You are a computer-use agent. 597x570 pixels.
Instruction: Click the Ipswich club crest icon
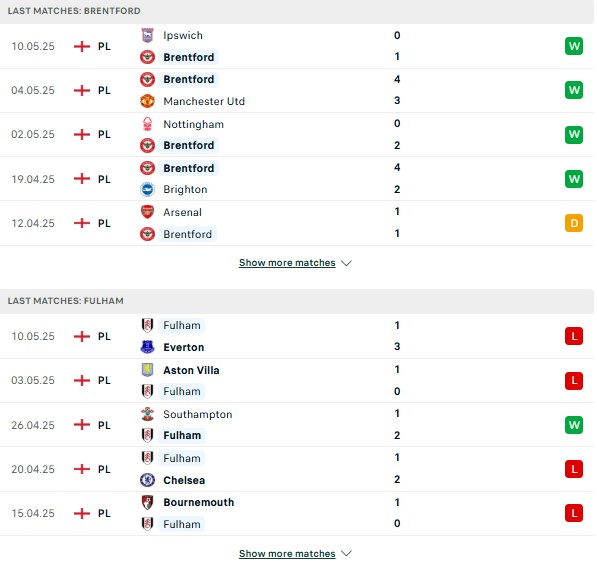click(x=147, y=35)
